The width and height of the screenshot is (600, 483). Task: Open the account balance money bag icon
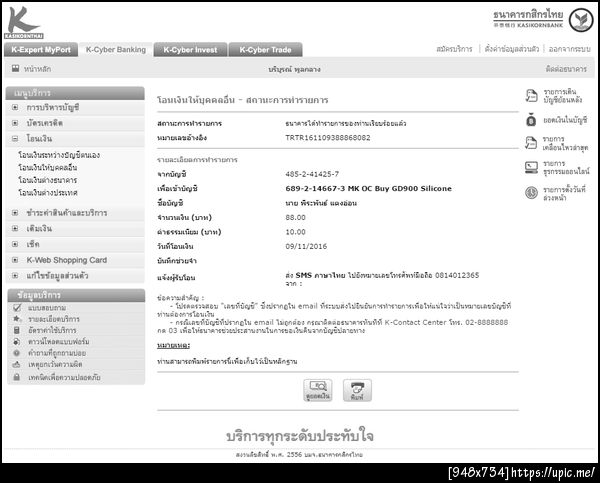pos(531,120)
